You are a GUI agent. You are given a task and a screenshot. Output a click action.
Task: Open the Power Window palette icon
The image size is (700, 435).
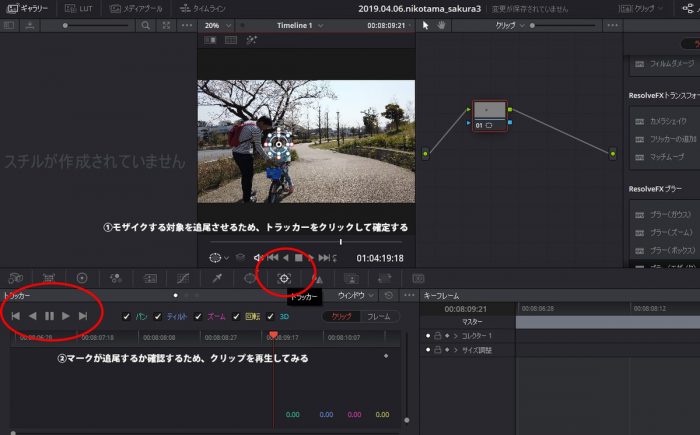(250, 278)
